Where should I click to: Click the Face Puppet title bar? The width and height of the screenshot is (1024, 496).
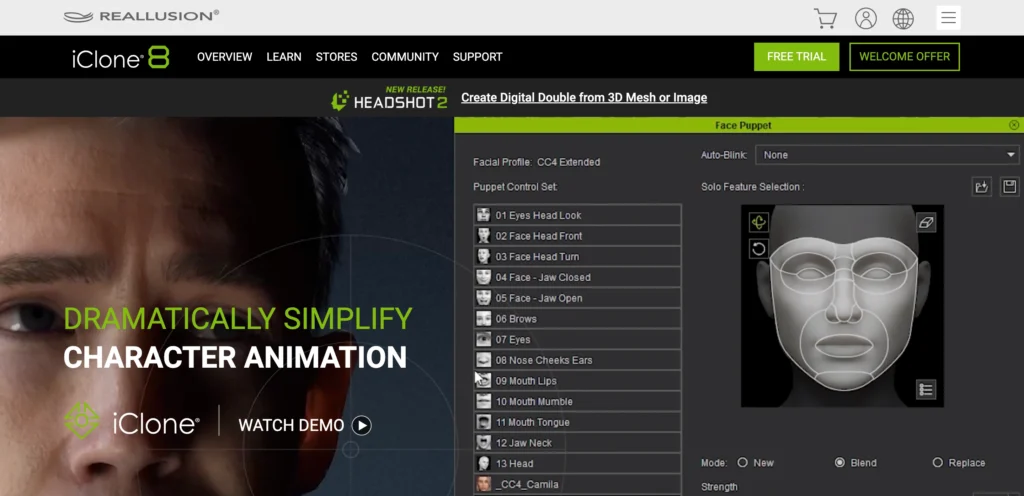coord(739,125)
